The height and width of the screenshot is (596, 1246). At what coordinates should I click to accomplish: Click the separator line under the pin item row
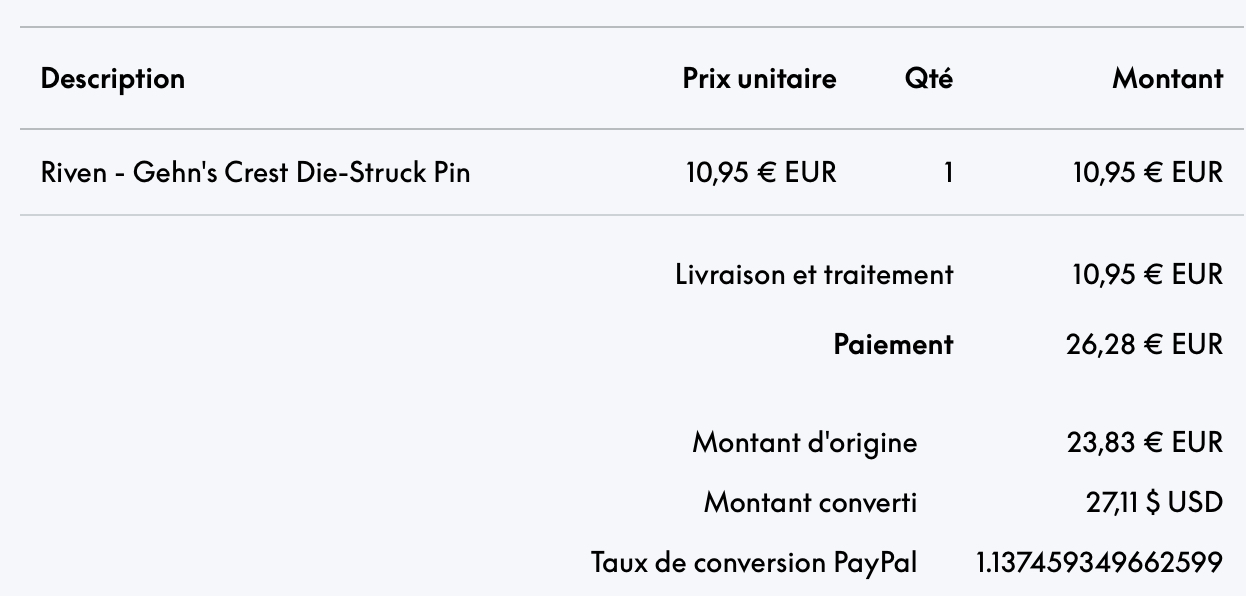point(632,215)
